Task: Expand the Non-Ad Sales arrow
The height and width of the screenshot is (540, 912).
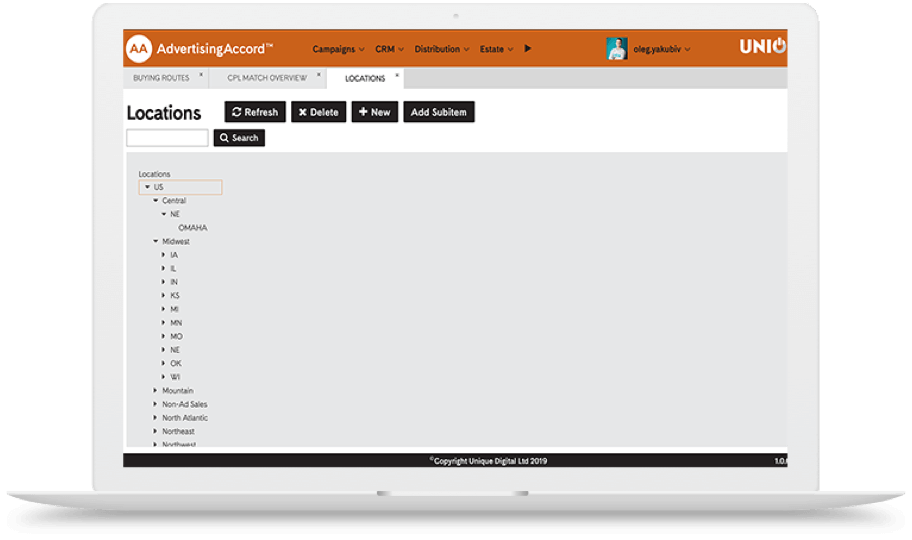Action: 155,404
